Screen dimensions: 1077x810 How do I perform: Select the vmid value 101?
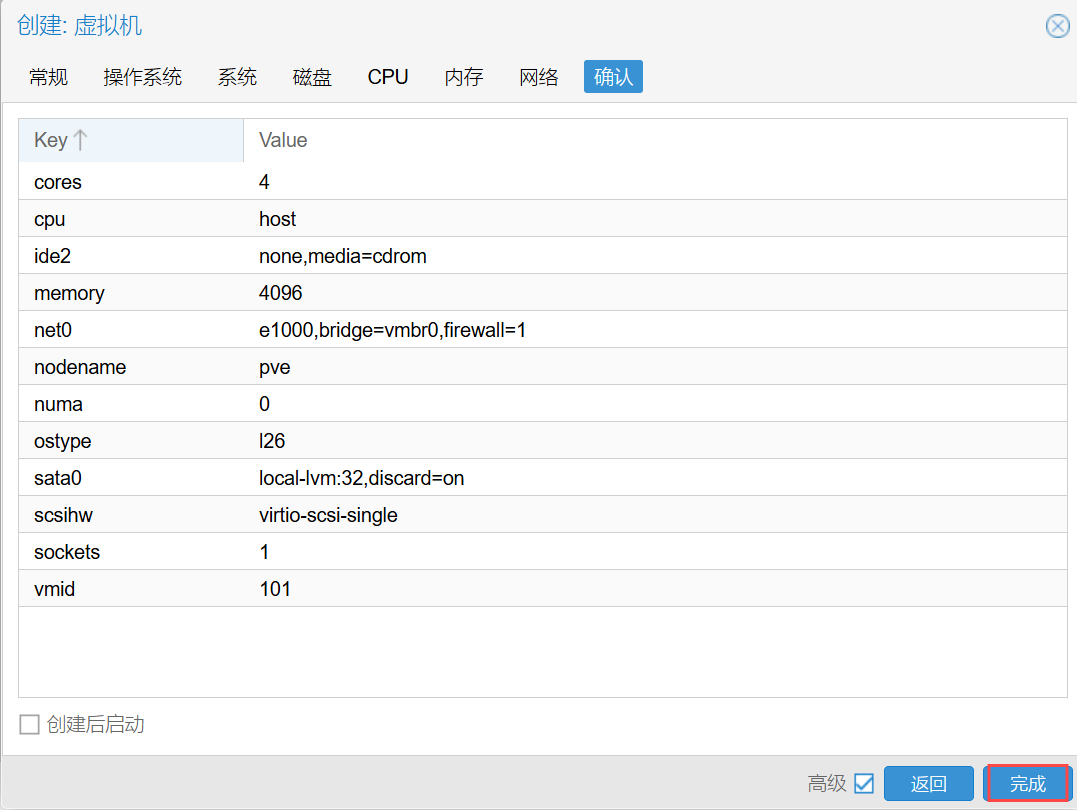275,589
